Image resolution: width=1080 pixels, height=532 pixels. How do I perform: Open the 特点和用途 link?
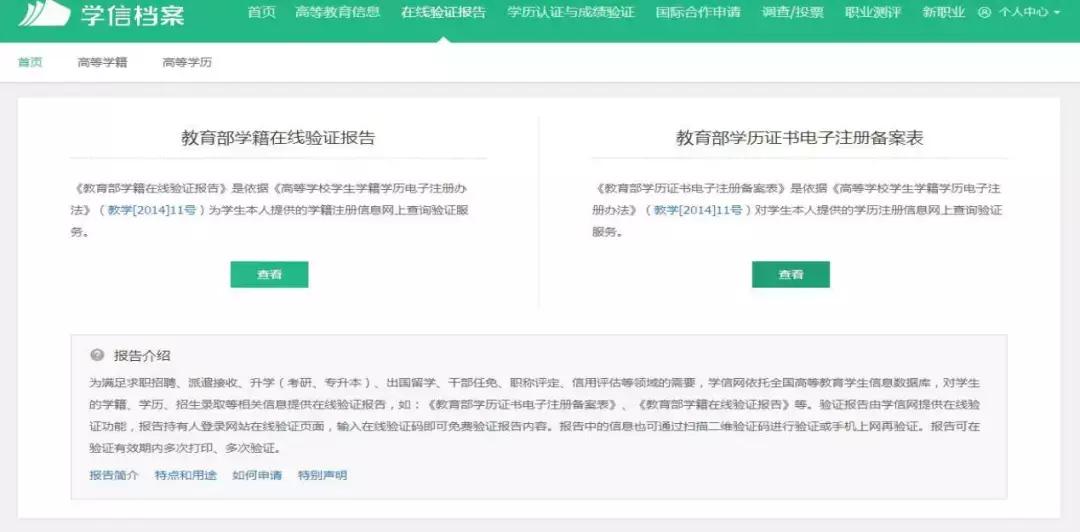[x=186, y=475]
